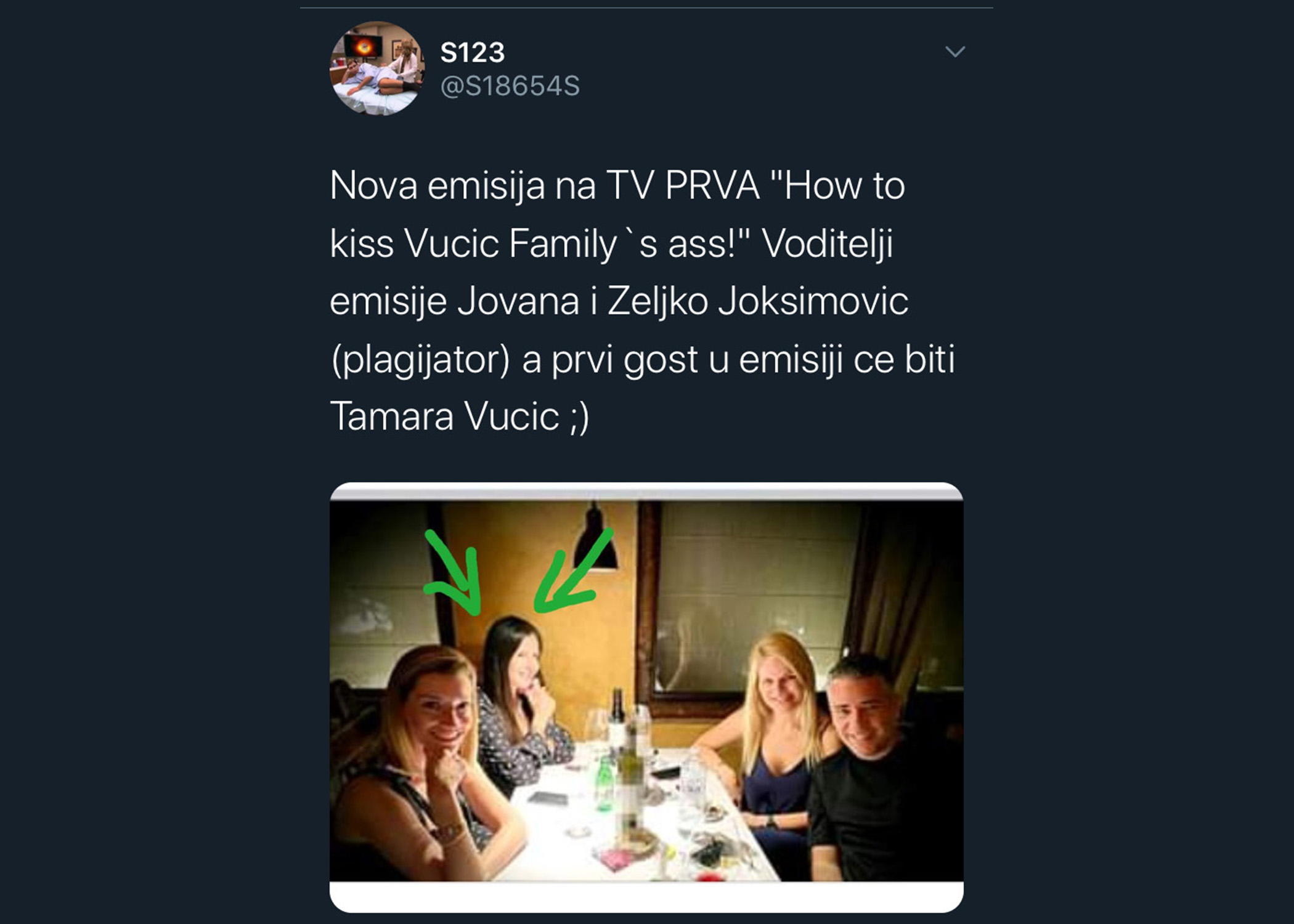
Task: Open the S123 profile avatar
Action: pos(377,68)
